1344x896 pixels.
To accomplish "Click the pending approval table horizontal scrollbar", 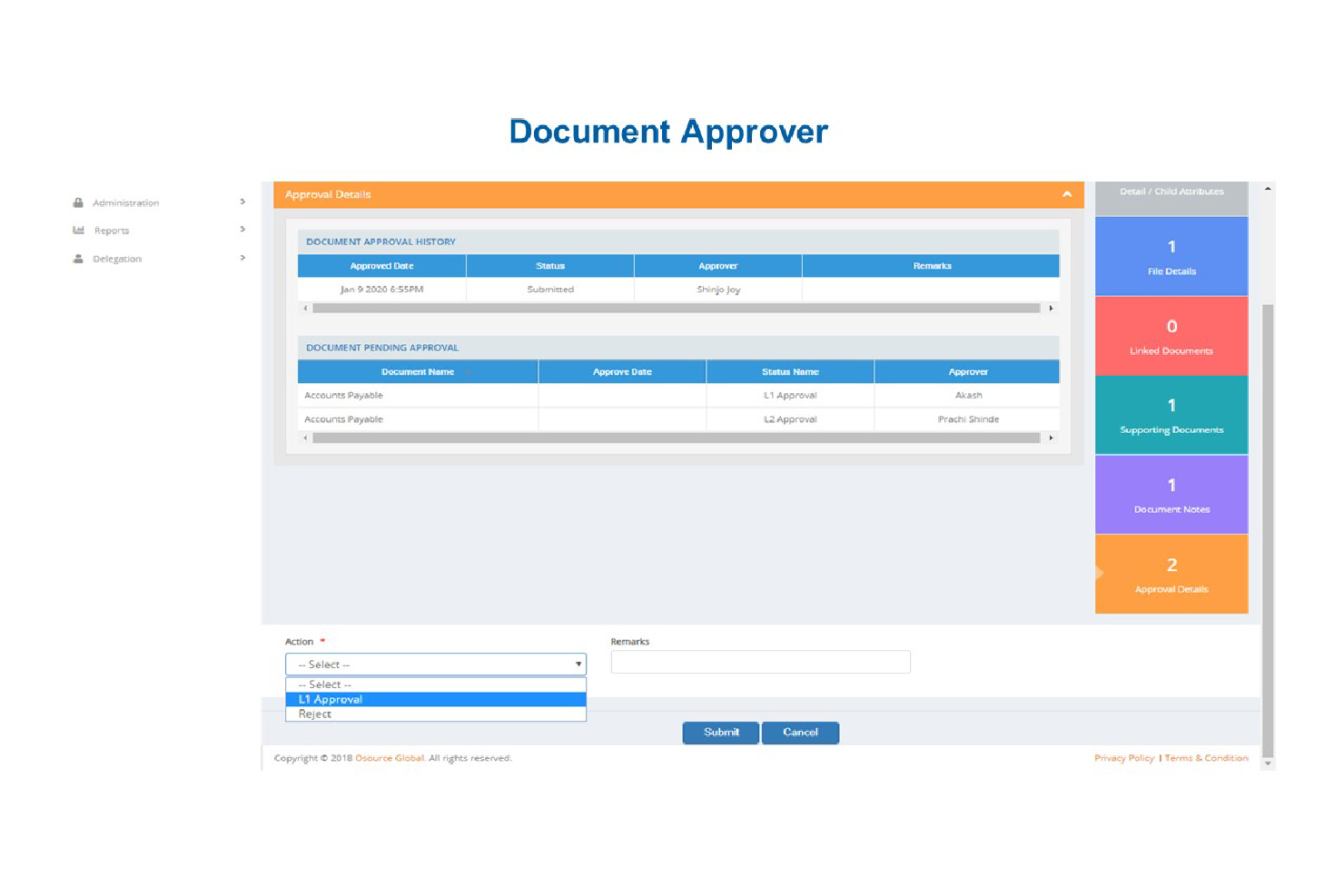I will tap(677, 438).
